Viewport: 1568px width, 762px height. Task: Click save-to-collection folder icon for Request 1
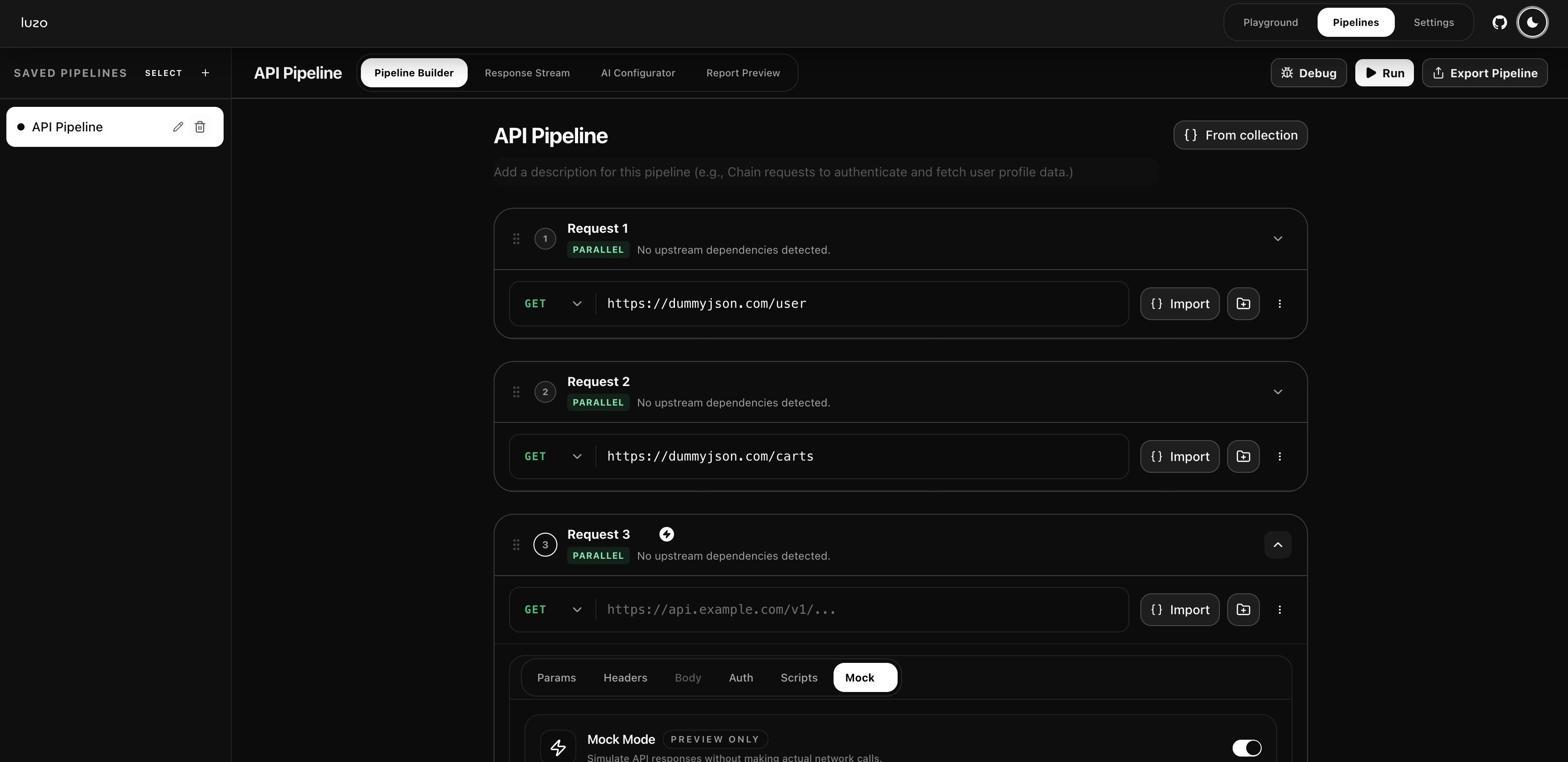click(x=1243, y=303)
